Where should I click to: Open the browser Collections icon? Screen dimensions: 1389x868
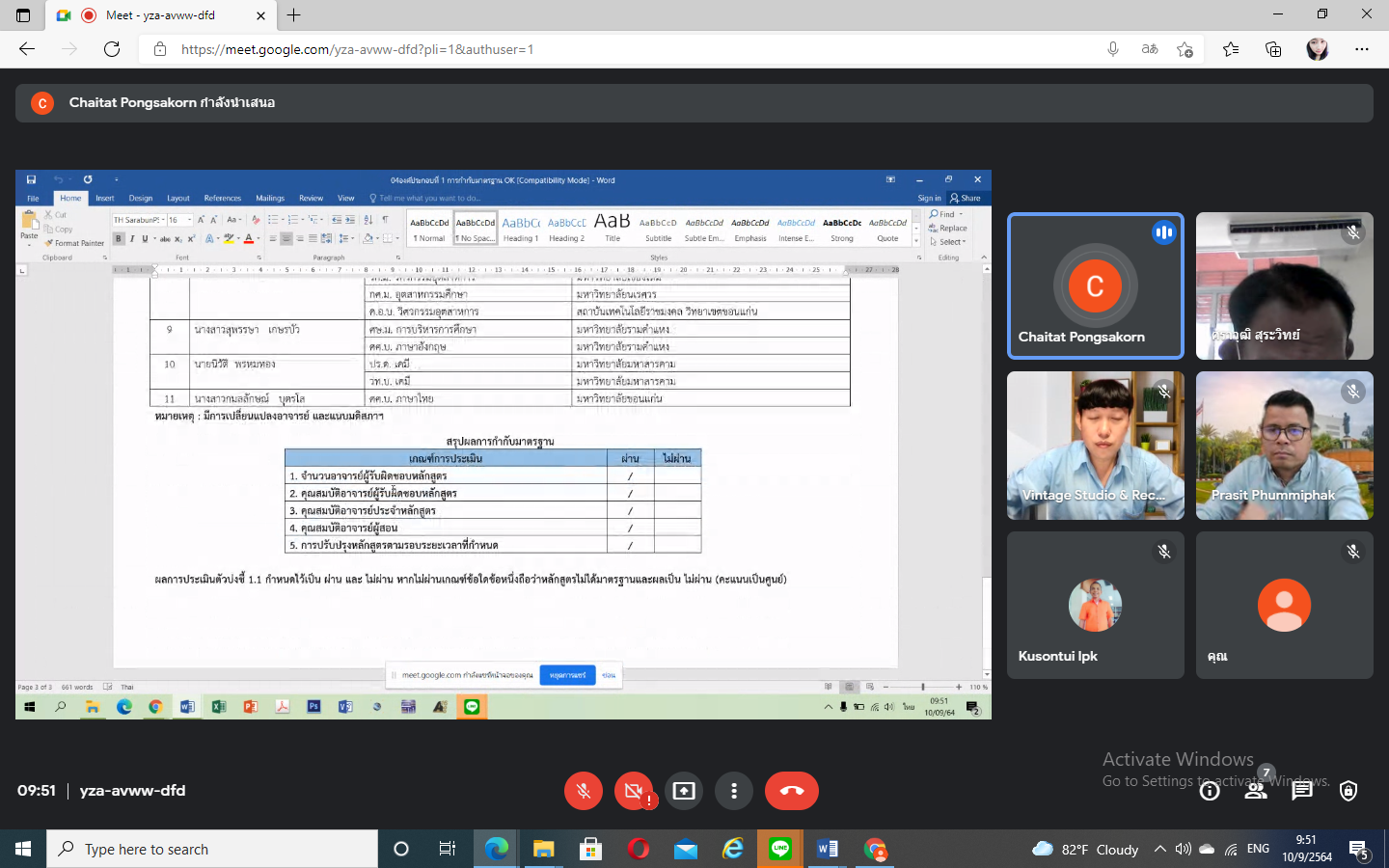point(1273,49)
